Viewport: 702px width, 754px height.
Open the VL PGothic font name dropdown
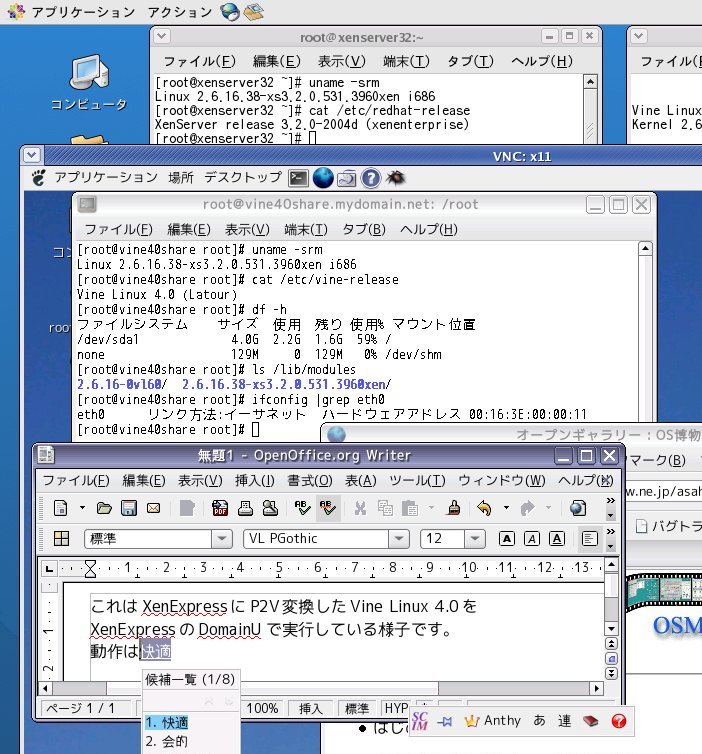pyautogui.click(x=399, y=539)
